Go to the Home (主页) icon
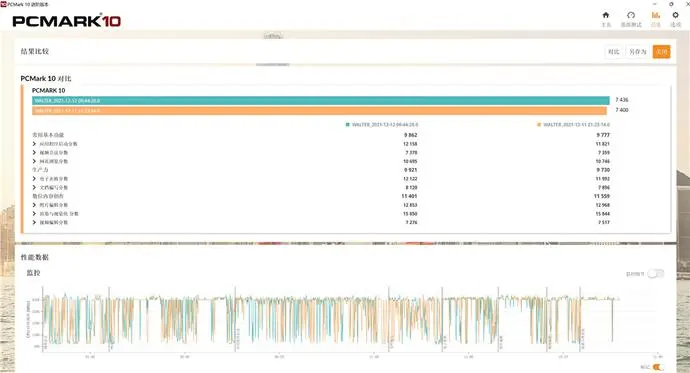 point(606,15)
